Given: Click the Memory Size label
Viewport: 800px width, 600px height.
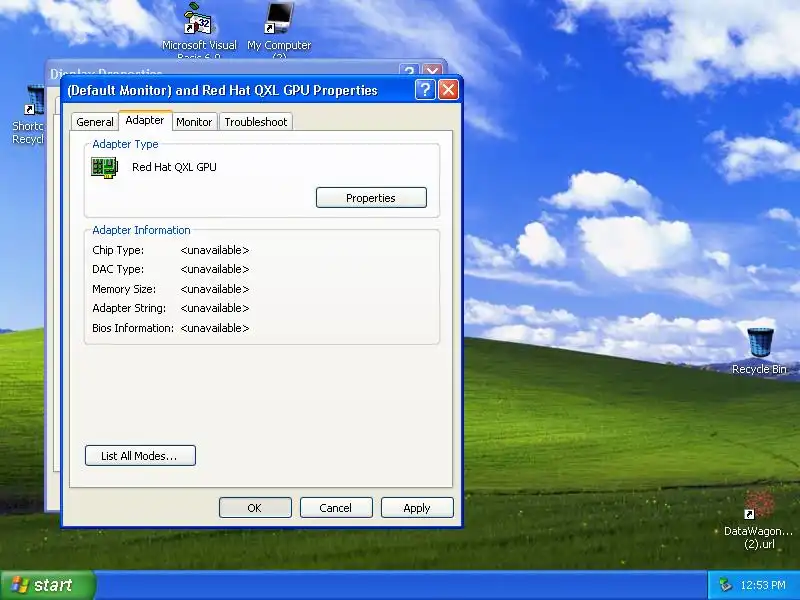Looking at the screenshot, I should (x=124, y=289).
